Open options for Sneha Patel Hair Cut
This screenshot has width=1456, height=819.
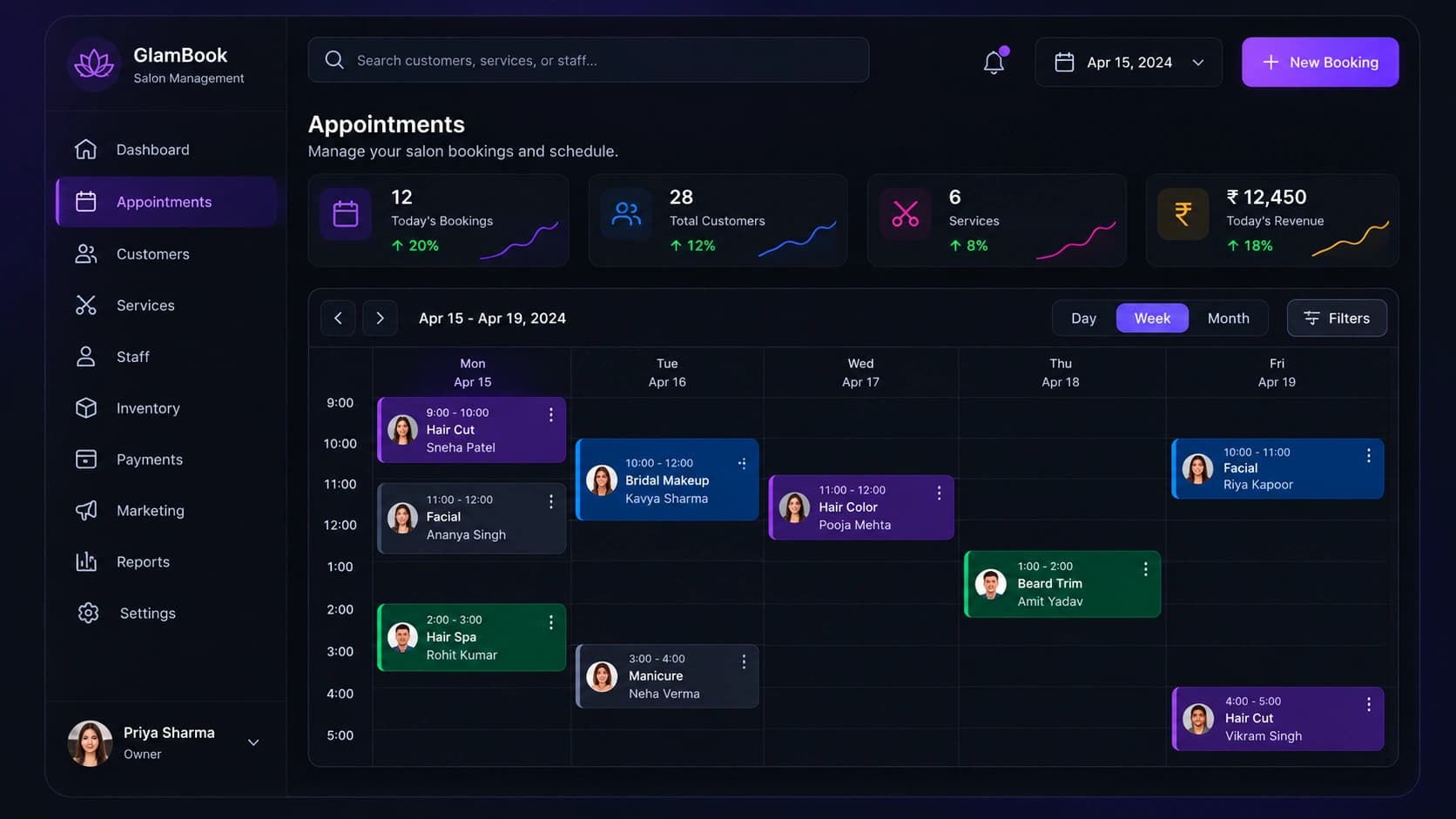[551, 415]
